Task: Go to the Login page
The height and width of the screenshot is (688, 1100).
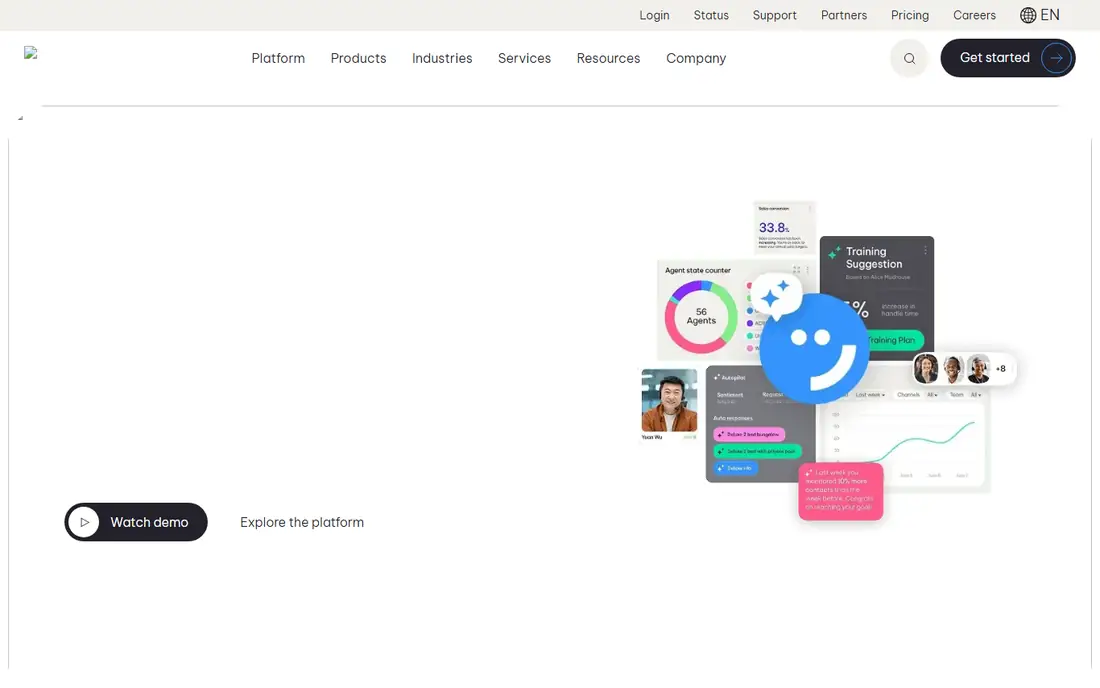Action: (x=655, y=15)
